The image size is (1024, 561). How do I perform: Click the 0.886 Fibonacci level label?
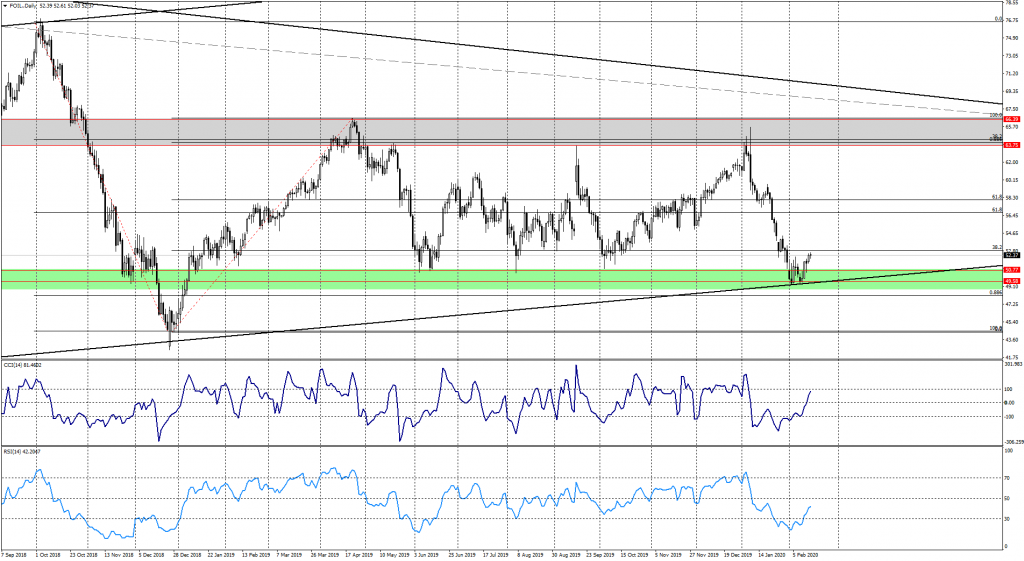pos(995,293)
